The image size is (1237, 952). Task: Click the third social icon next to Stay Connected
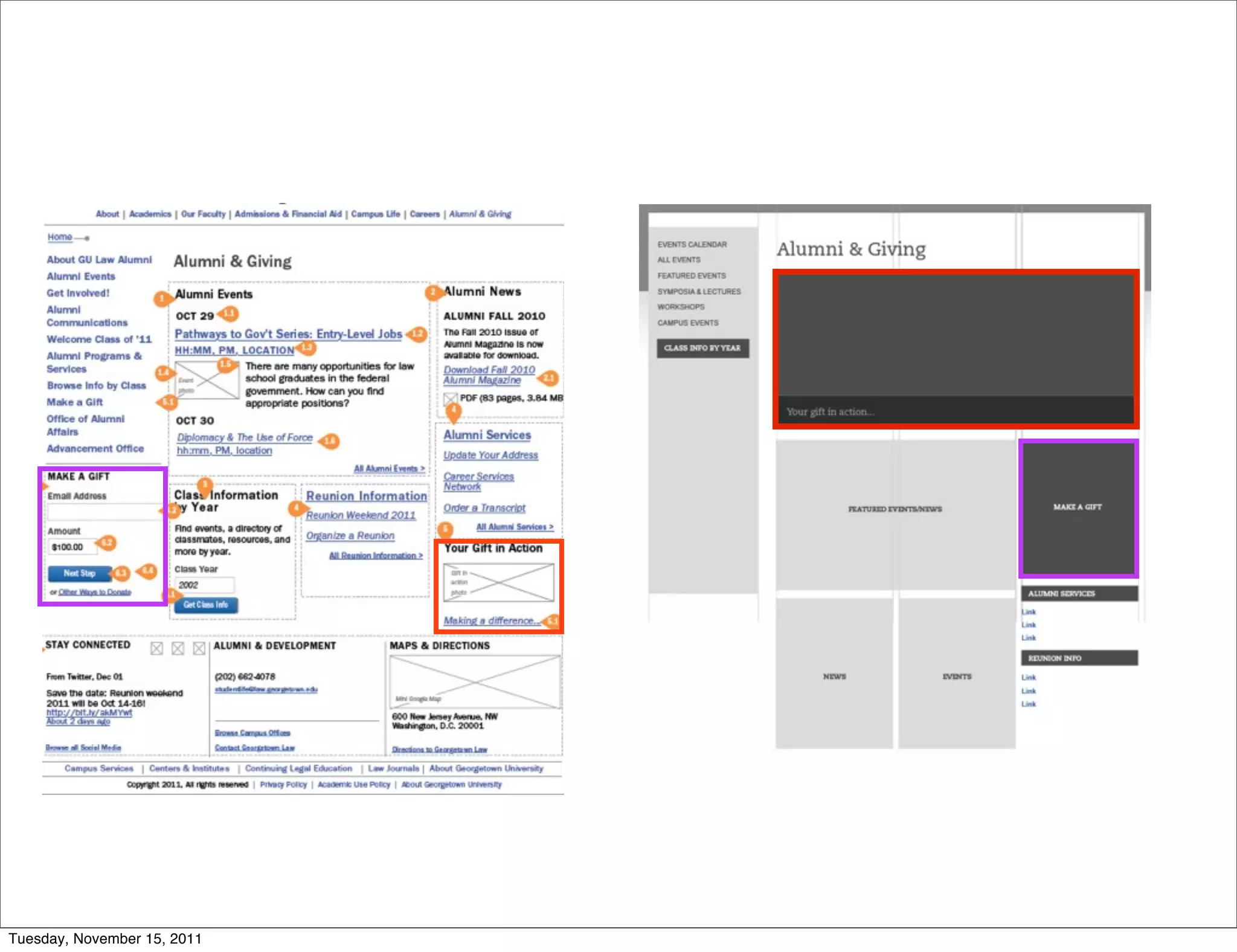[199, 648]
